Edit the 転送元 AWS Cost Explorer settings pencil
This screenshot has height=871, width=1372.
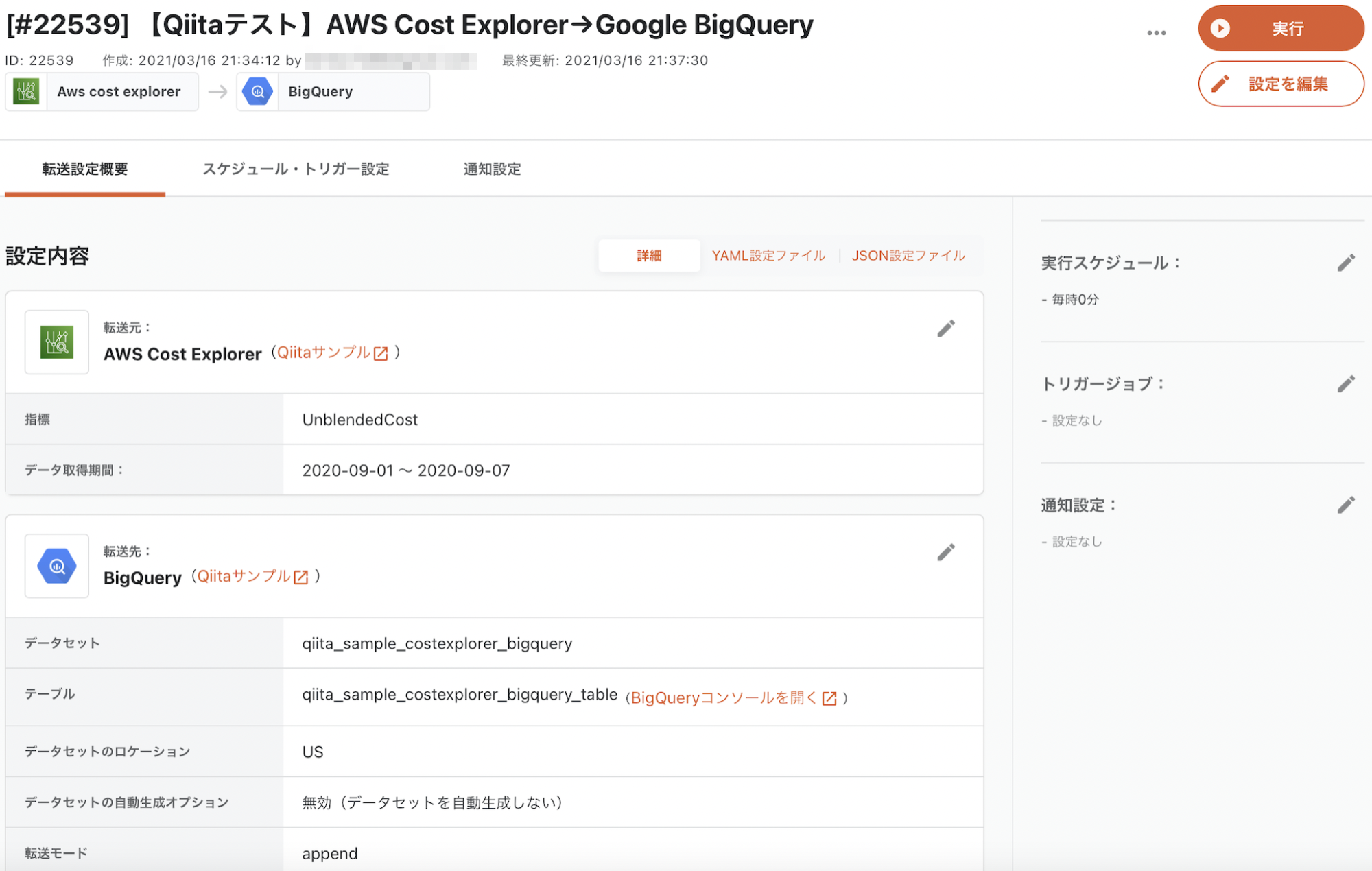coord(946,329)
